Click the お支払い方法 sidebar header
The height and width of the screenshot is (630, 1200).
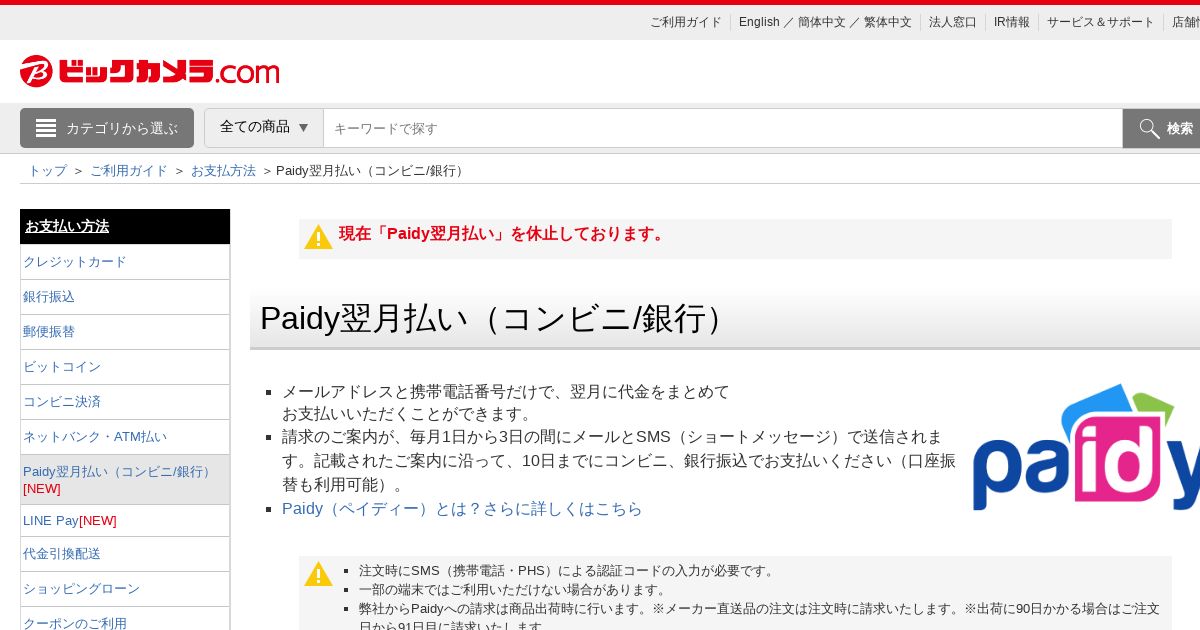tap(125, 226)
